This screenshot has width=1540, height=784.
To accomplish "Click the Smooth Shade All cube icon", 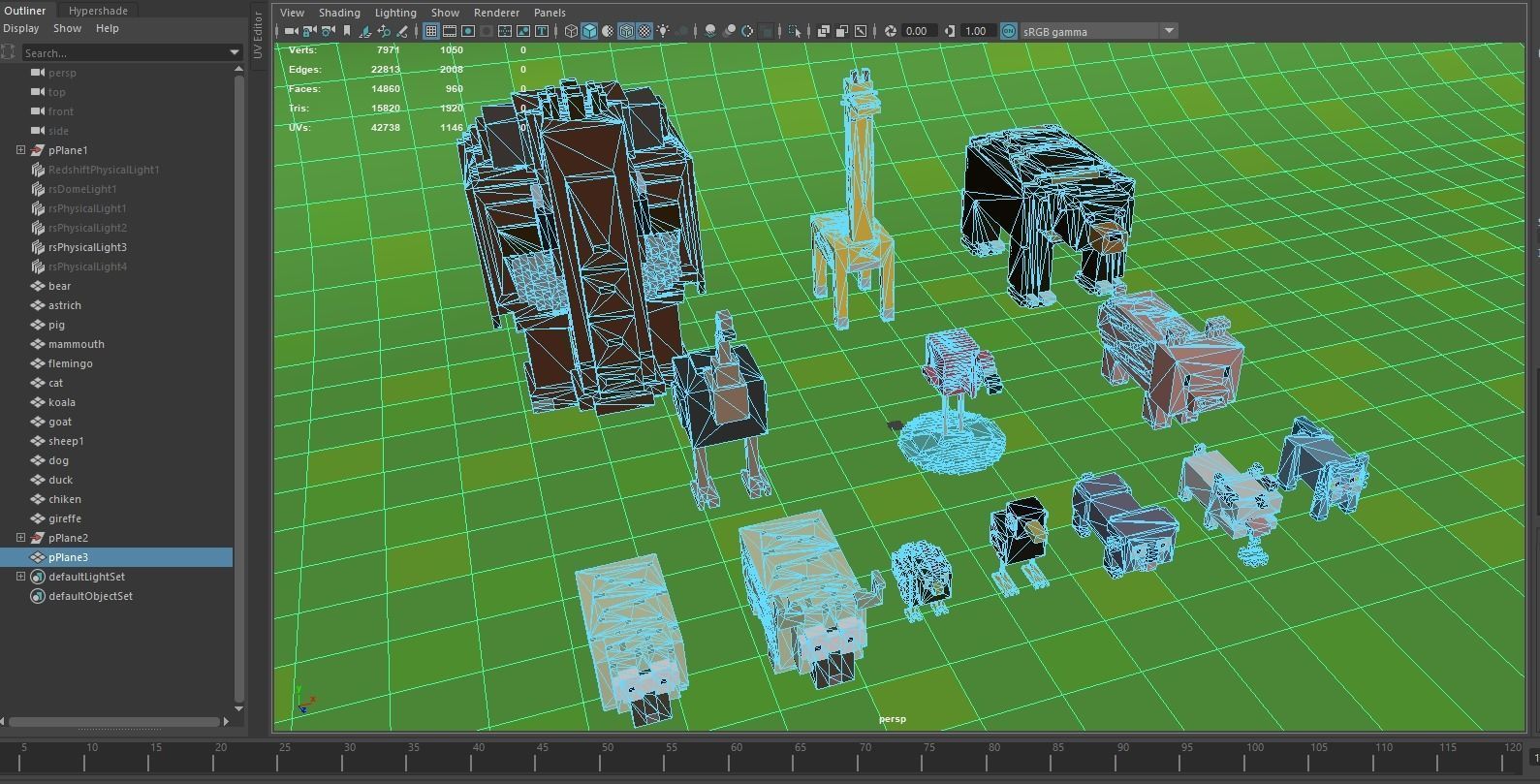I will [589, 31].
